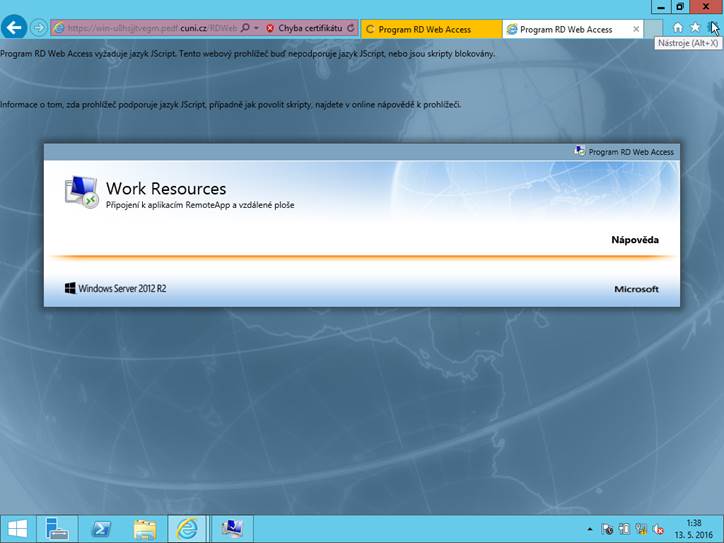The height and width of the screenshot is (543, 724).
Task: Open a new tab with the blank tab button
Action: pos(653,29)
